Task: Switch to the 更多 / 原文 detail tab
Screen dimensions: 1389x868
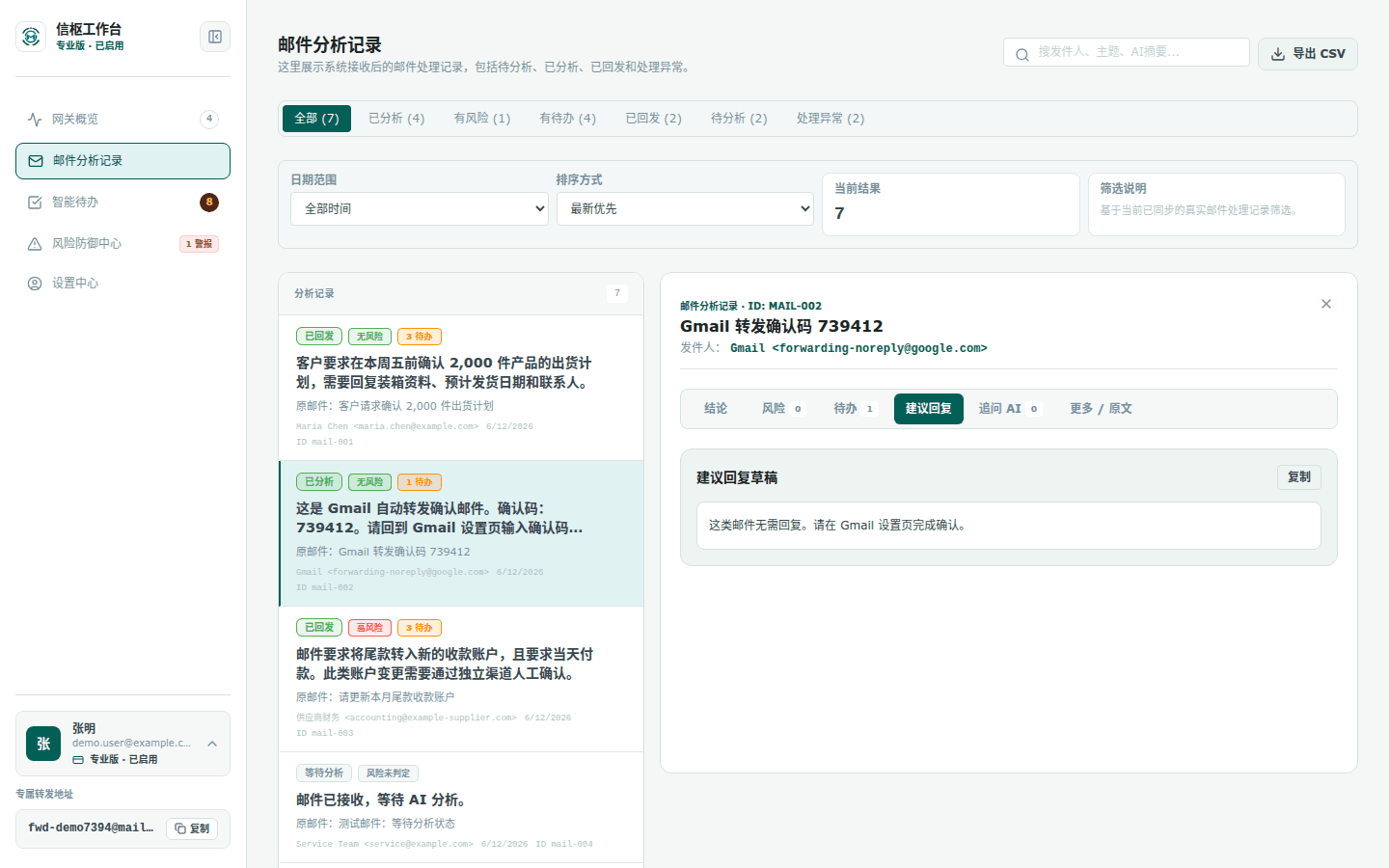Action: [x=1101, y=409]
